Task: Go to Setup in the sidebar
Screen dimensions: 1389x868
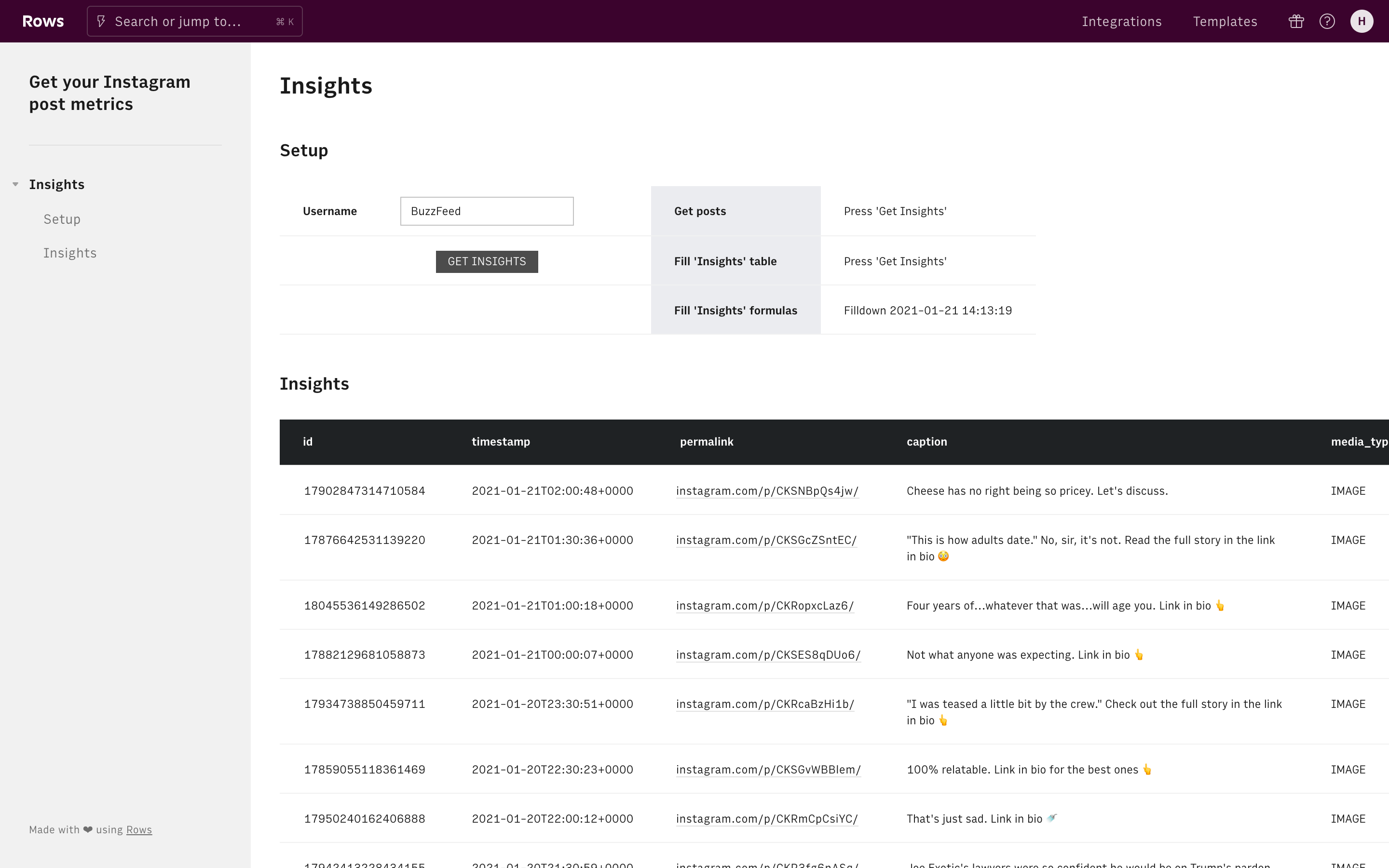Action: point(62,219)
